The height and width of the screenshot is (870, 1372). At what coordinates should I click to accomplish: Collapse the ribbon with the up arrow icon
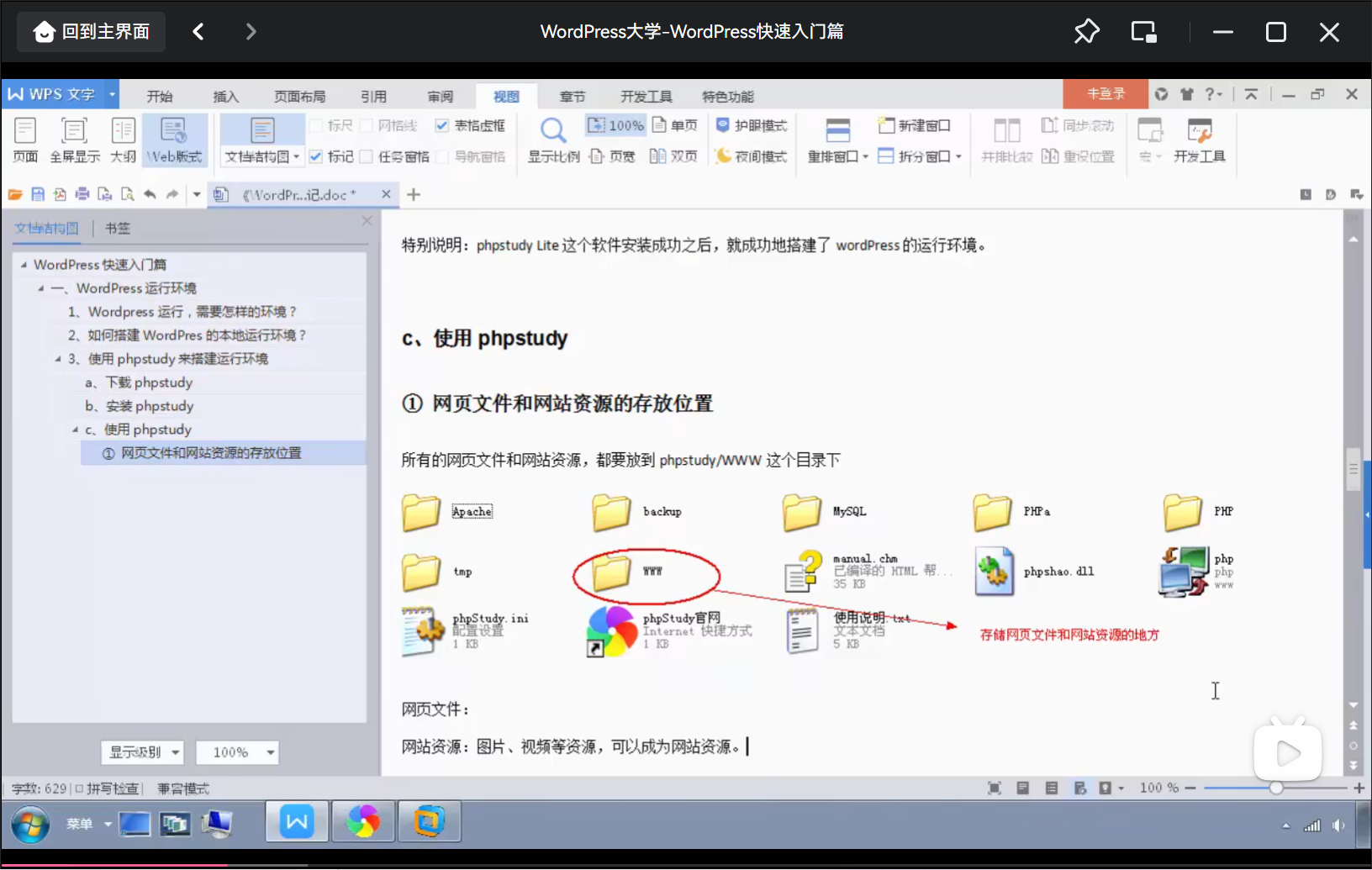1251,94
